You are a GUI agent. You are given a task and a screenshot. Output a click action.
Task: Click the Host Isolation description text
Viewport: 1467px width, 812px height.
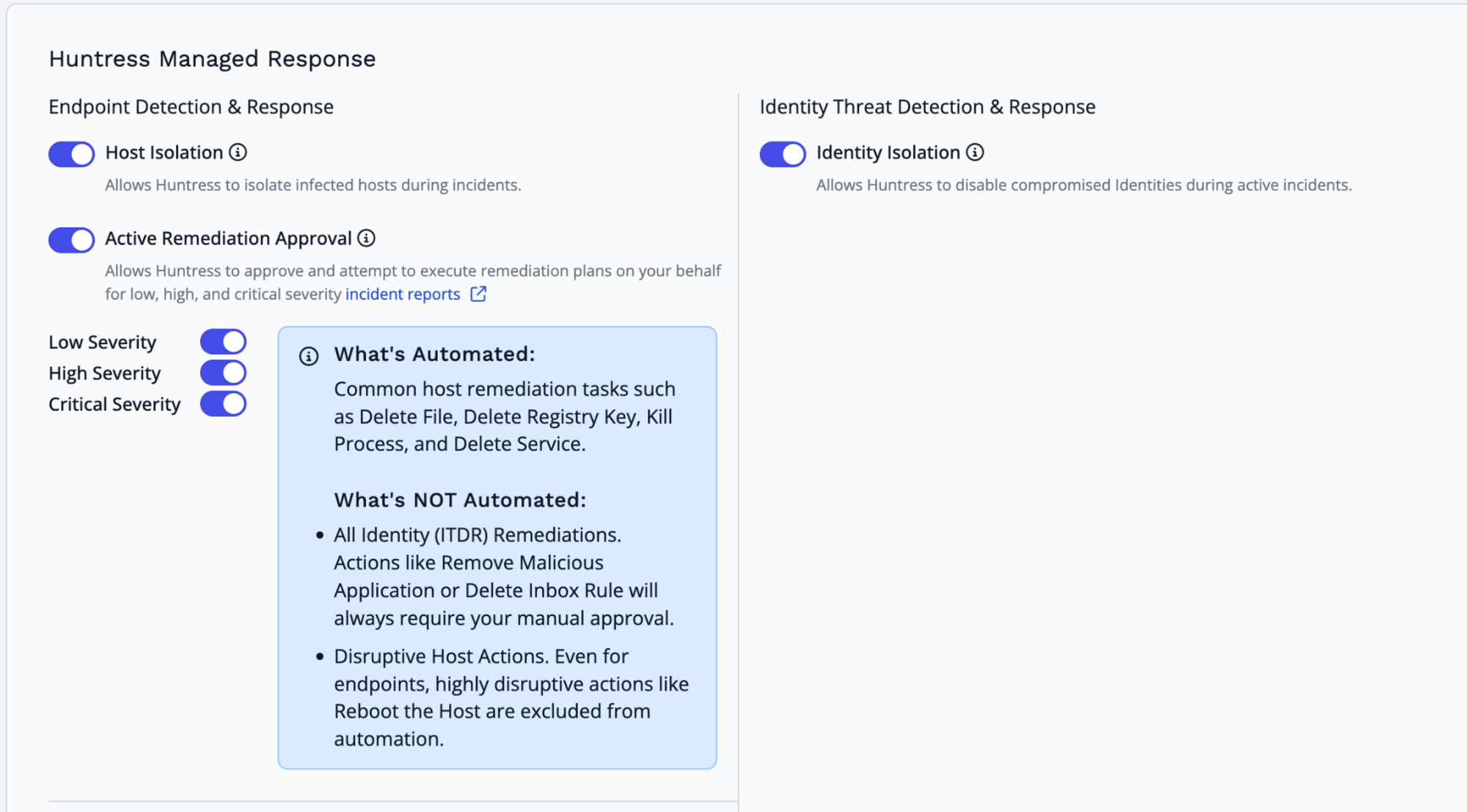(x=313, y=185)
